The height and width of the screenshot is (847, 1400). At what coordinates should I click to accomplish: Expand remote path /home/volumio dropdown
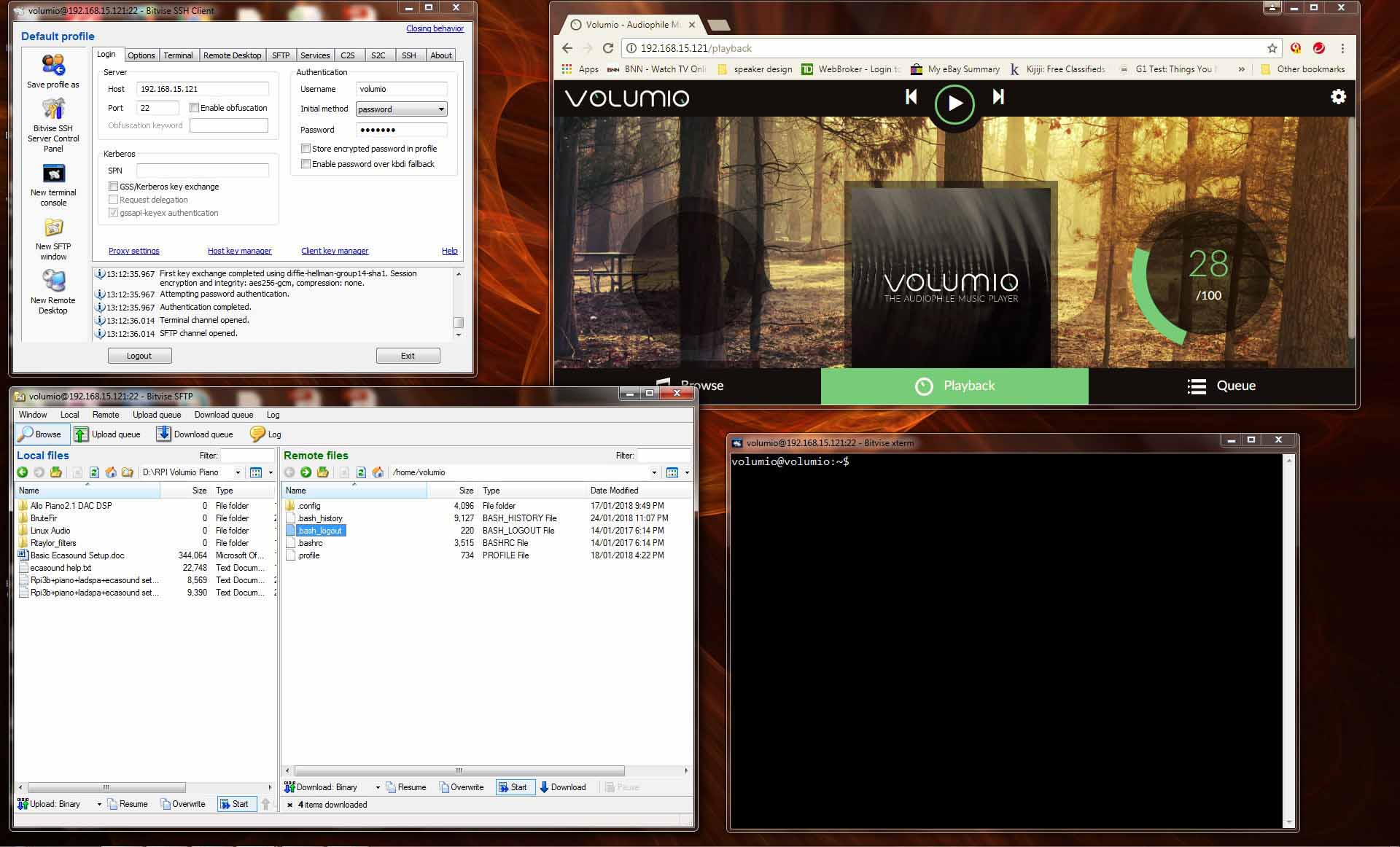654,472
